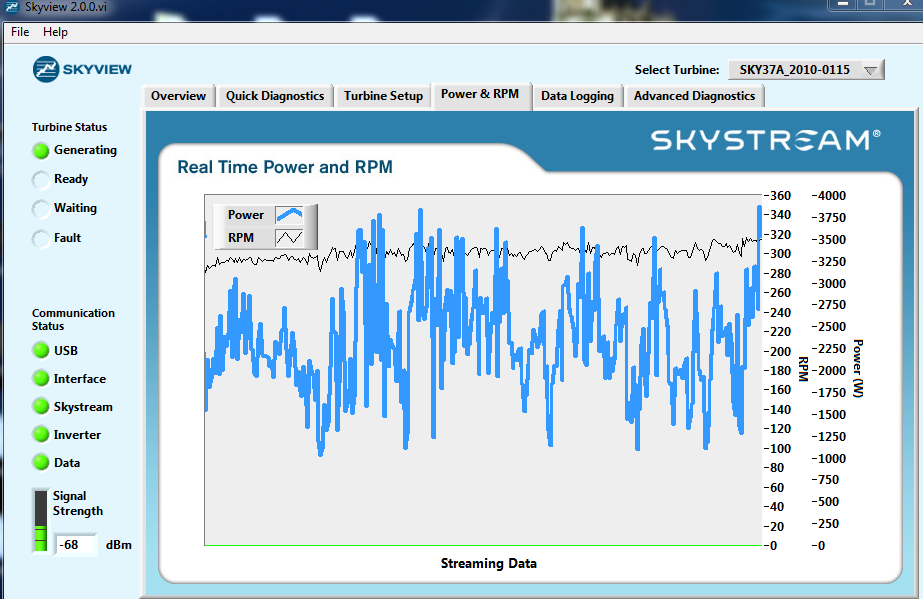Click the green Generating status LED
Viewport: 923px width, 599px height.
click(41, 151)
